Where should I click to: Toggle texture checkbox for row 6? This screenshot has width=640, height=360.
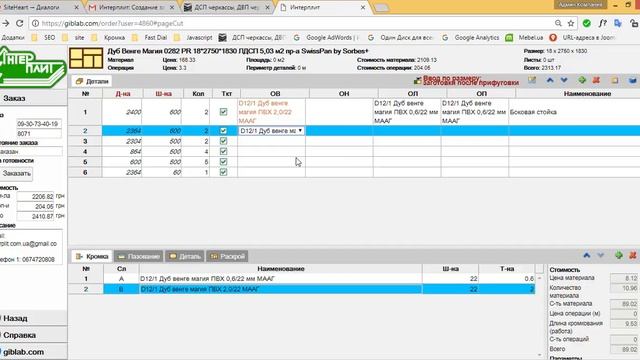tap(223, 172)
